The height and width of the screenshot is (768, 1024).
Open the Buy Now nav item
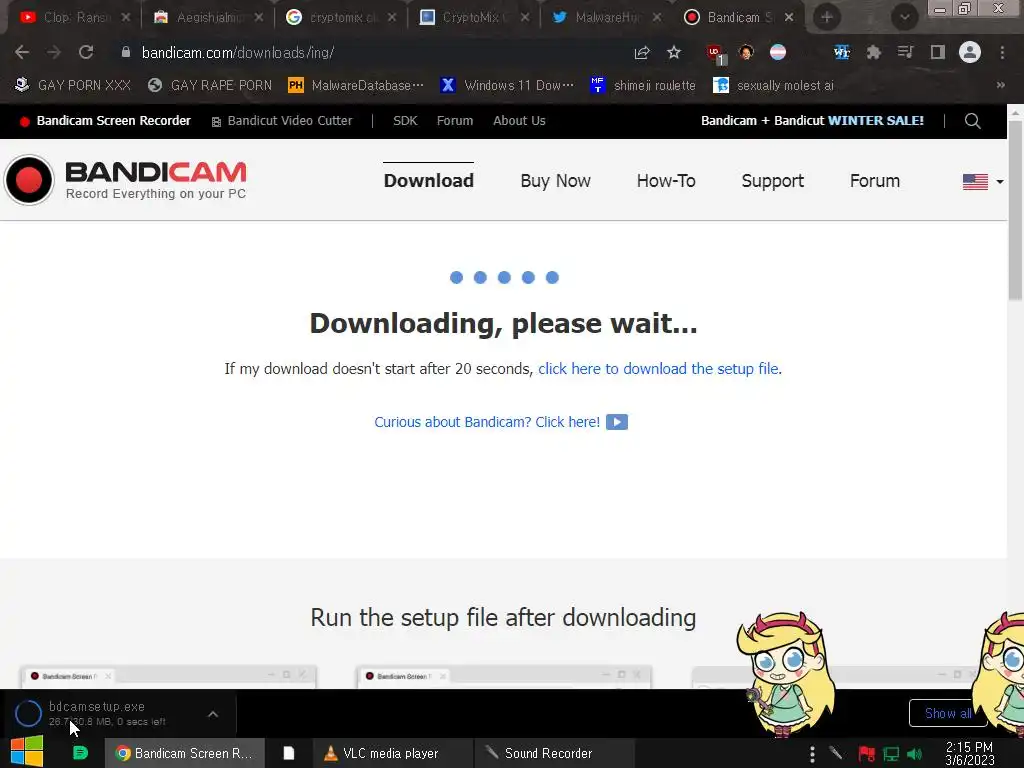pos(555,181)
